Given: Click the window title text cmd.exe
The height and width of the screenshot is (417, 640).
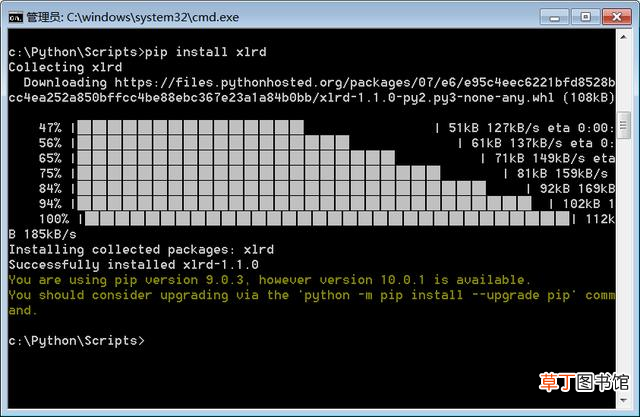Looking at the screenshot, I should pyautogui.click(x=133, y=17).
